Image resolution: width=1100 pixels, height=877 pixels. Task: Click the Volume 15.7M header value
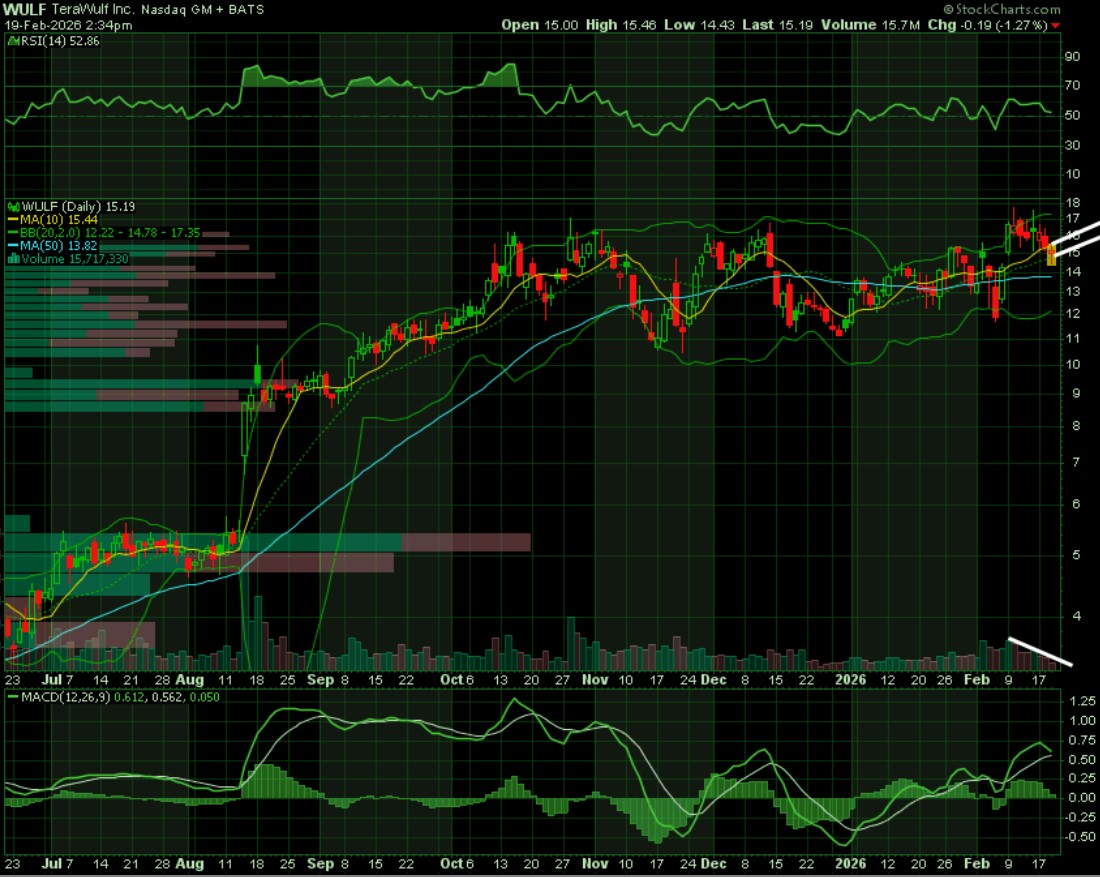point(871,25)
